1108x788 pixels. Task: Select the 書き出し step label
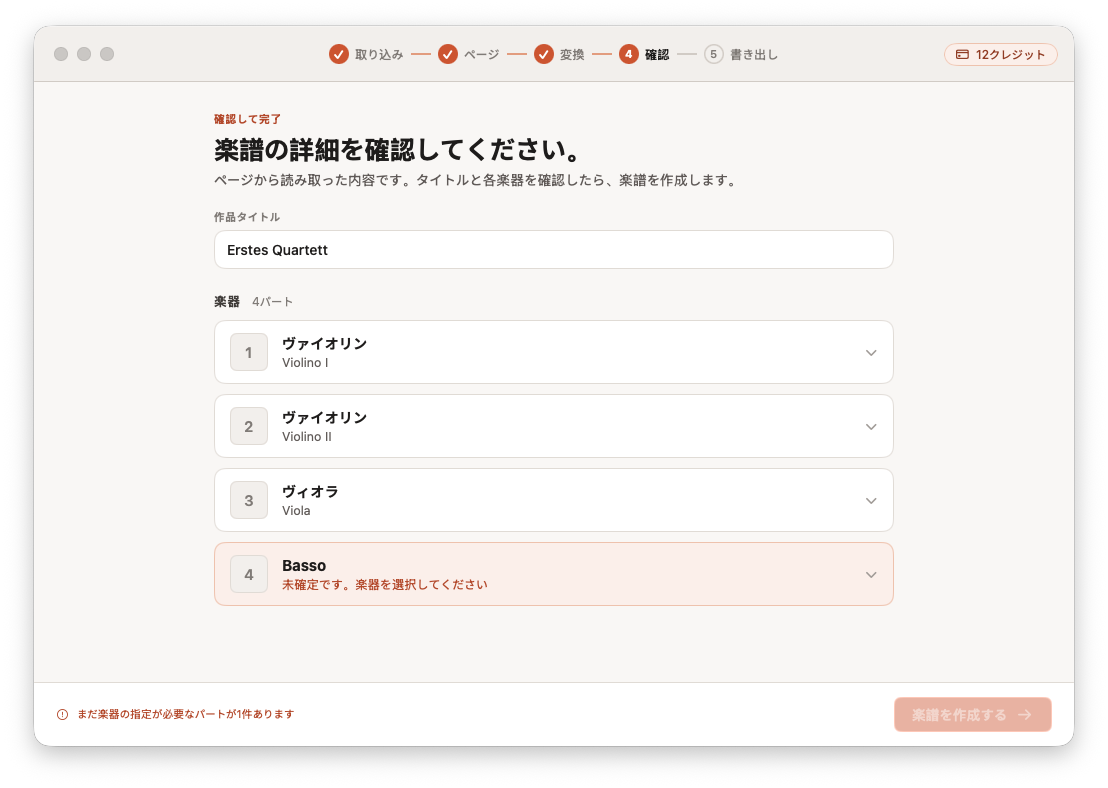point(753,54)
